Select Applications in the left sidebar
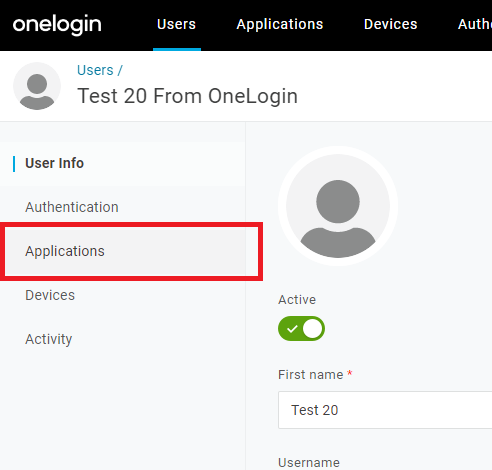 tap(65, 251)
